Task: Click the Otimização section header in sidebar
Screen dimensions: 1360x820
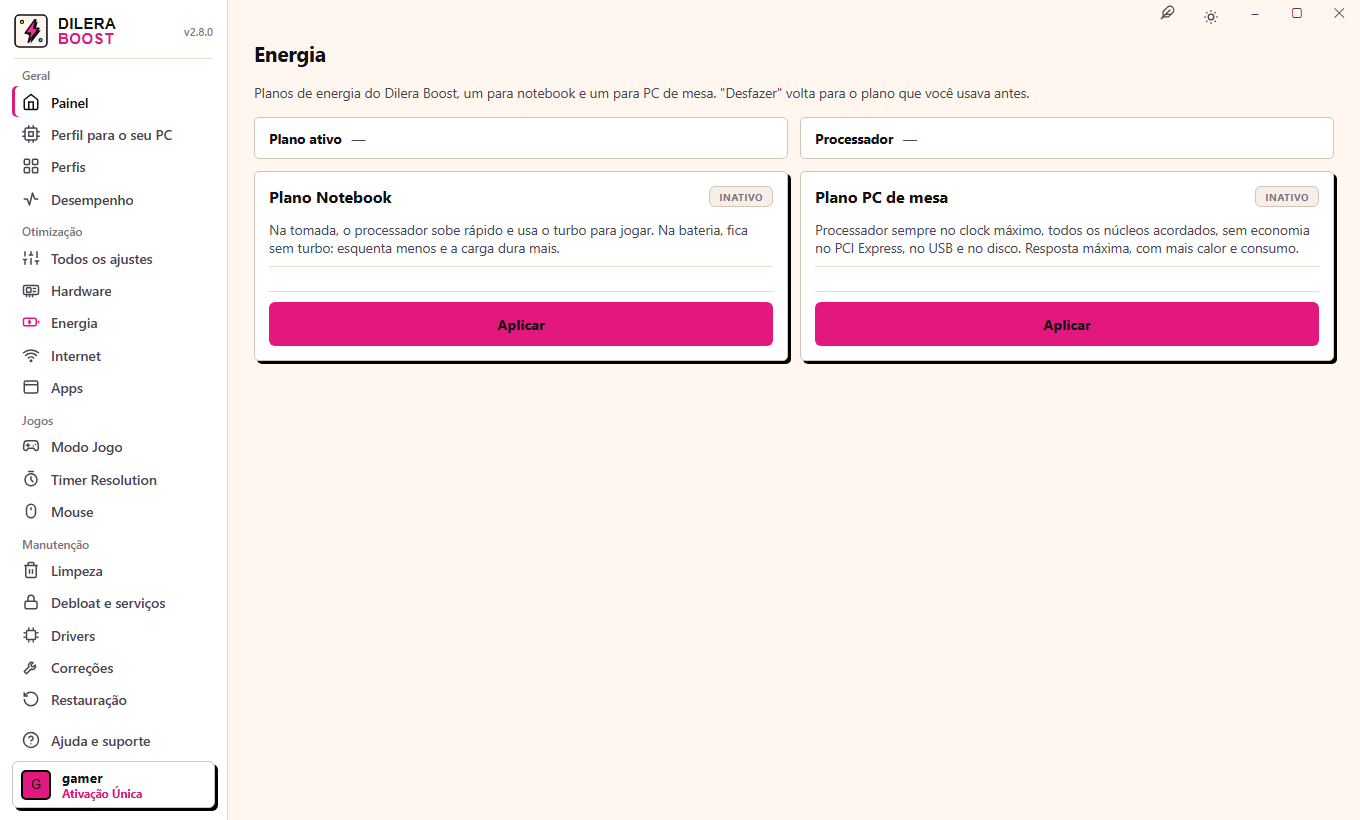Action: (x=52, y=232)
